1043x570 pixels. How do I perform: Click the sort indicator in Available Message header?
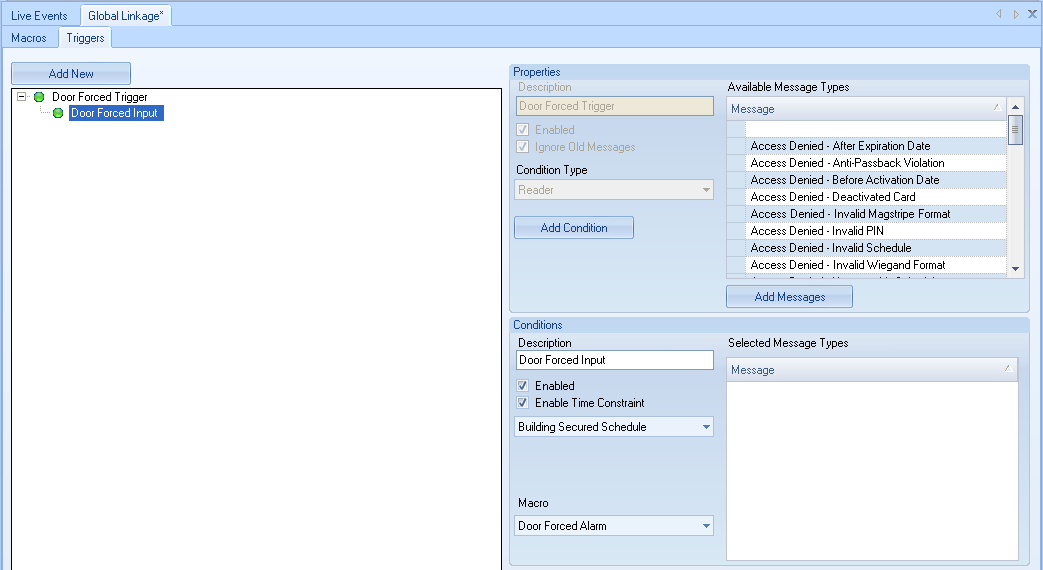click(996, 108)
